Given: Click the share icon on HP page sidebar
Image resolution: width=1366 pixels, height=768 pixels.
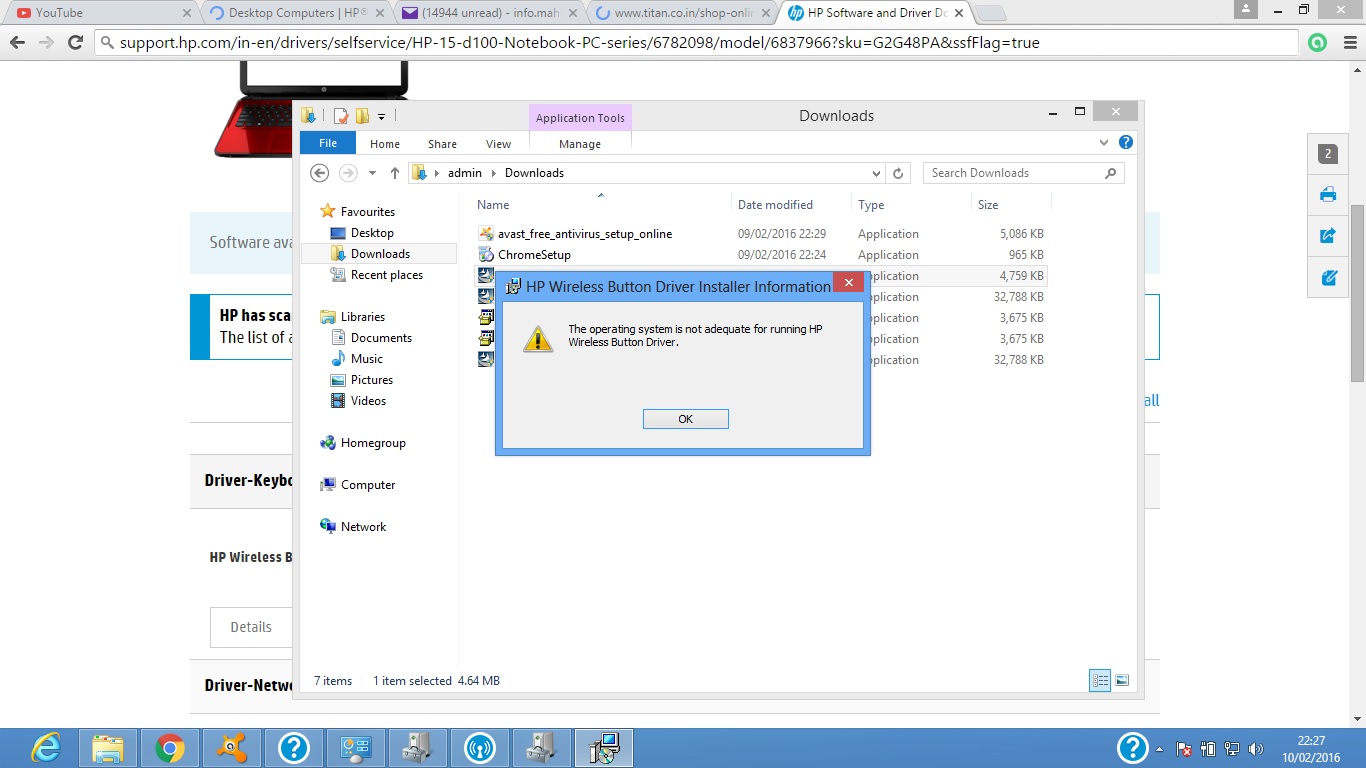Looking at the screenshot, I should (x=1328, y=236).
